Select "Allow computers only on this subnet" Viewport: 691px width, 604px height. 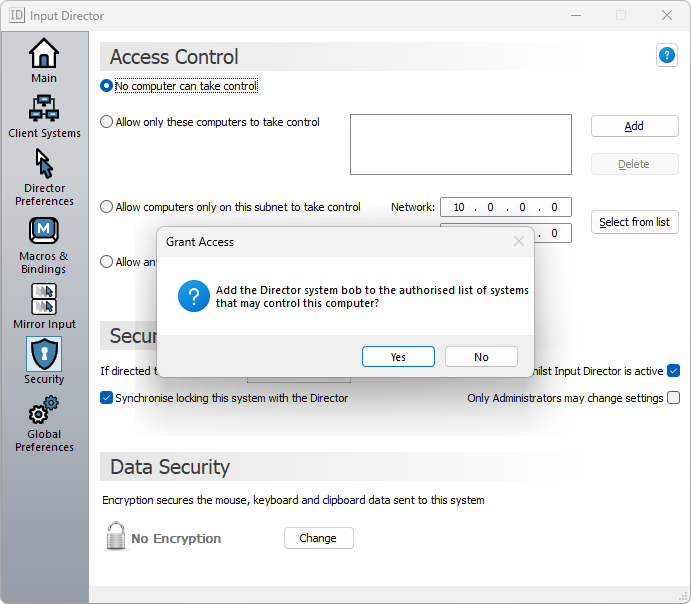click(107, 207)
